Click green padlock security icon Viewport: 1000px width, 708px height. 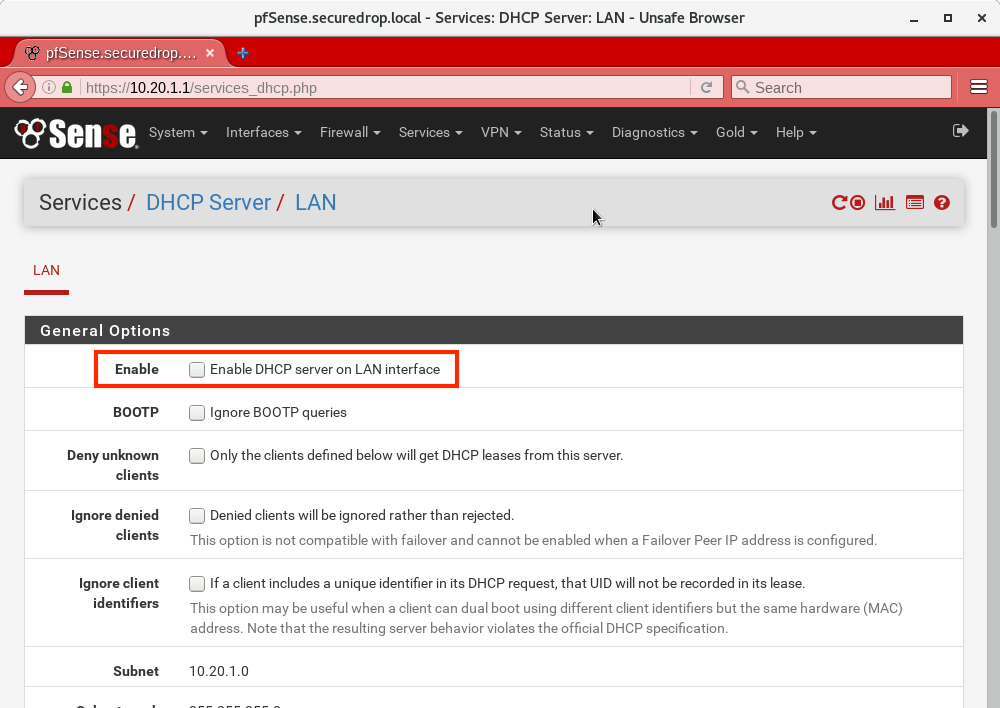click(67, 87)
